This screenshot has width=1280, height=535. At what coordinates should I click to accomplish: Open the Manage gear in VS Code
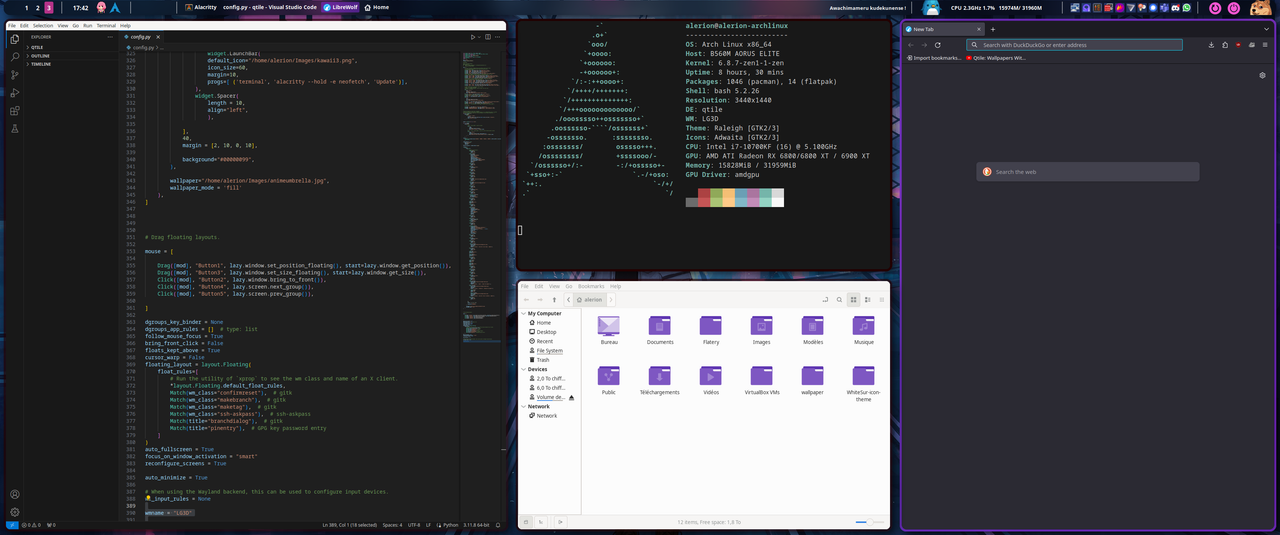(14, 511)
